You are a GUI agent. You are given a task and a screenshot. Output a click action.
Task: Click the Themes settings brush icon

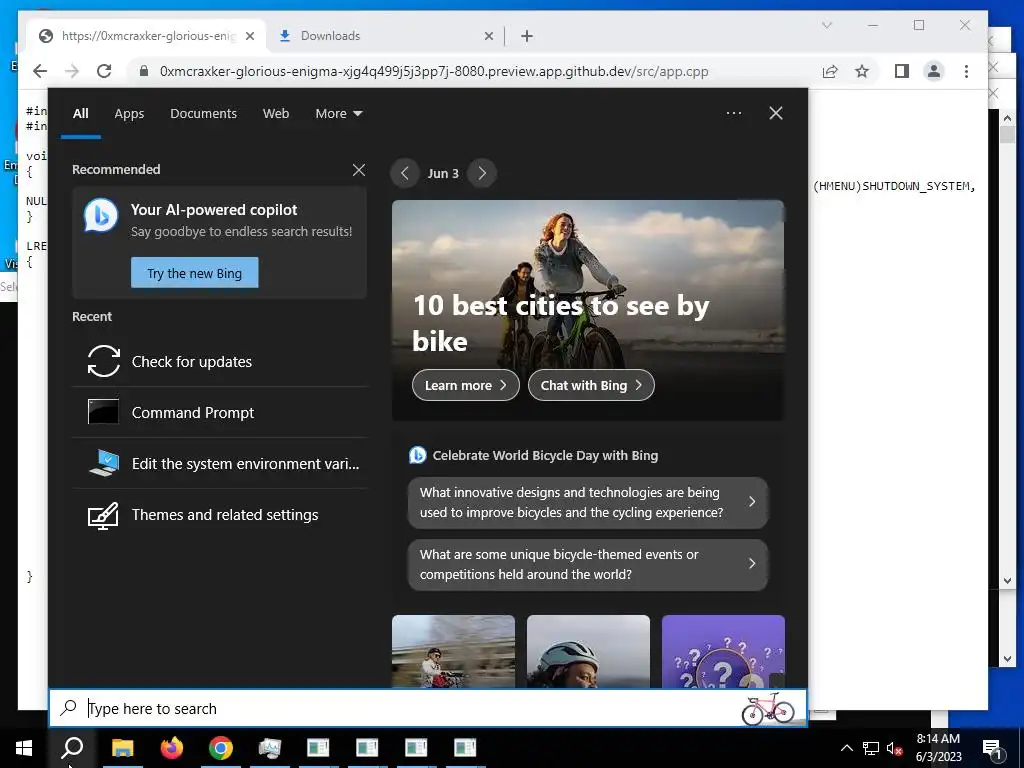point(103,515)
